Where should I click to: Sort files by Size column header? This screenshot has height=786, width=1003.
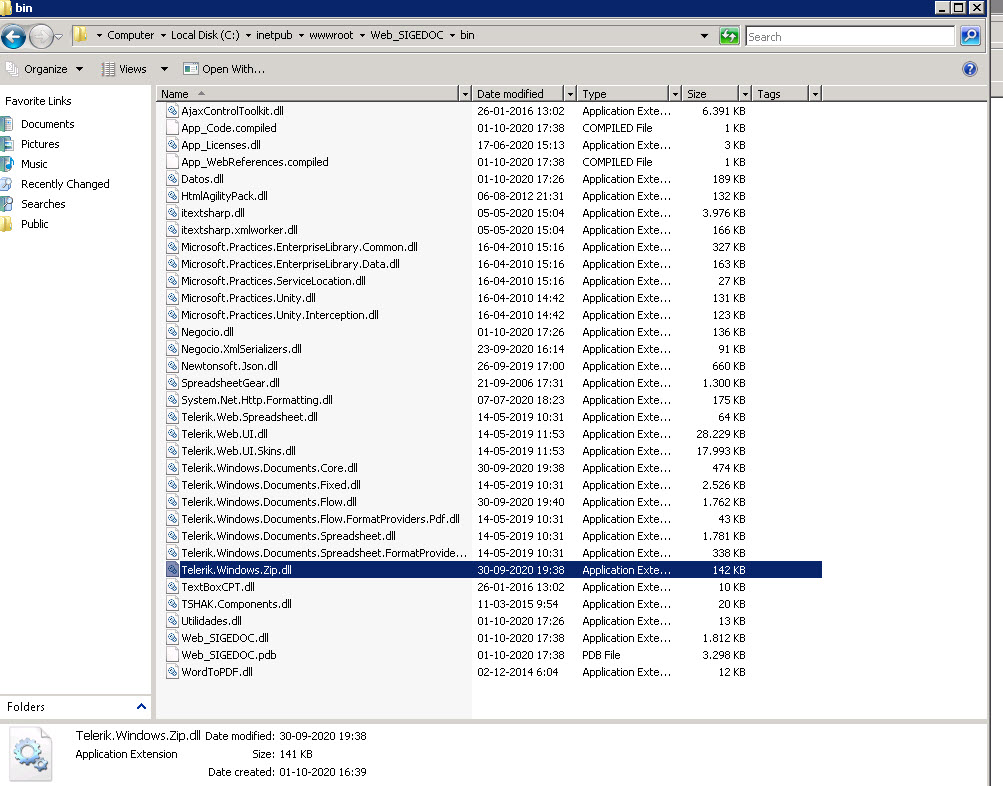(x=710, y=94)
